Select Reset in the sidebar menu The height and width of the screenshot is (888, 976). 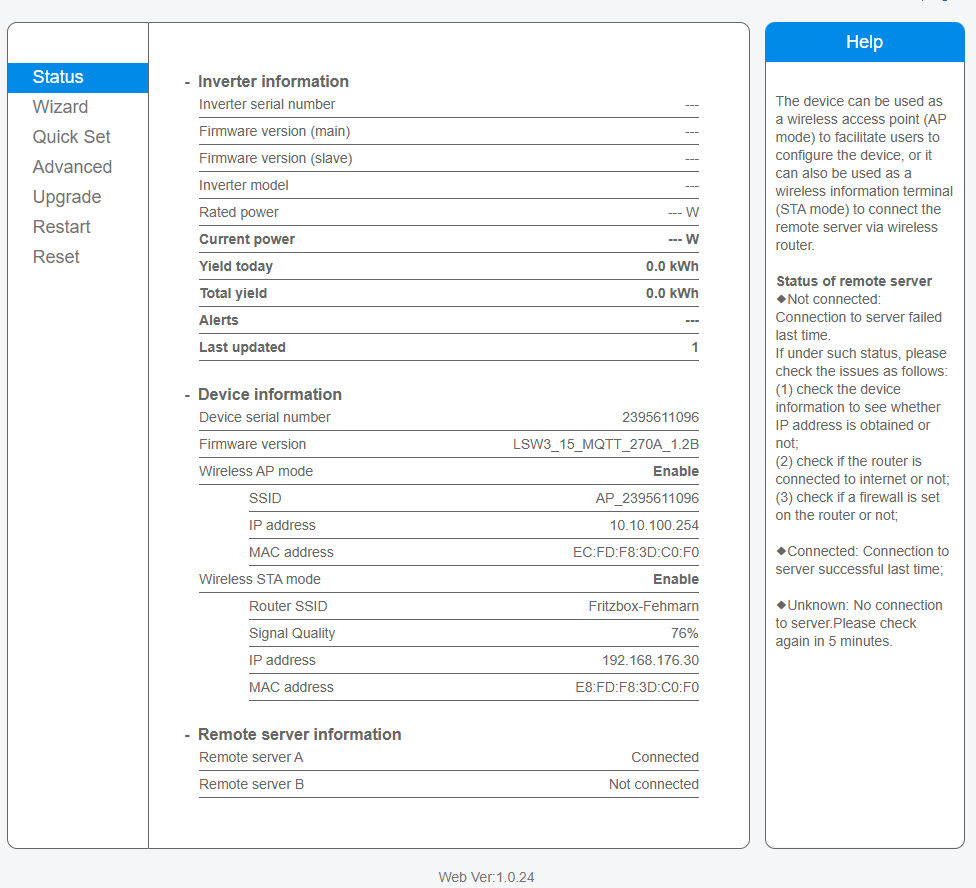(x=56, y=257)
